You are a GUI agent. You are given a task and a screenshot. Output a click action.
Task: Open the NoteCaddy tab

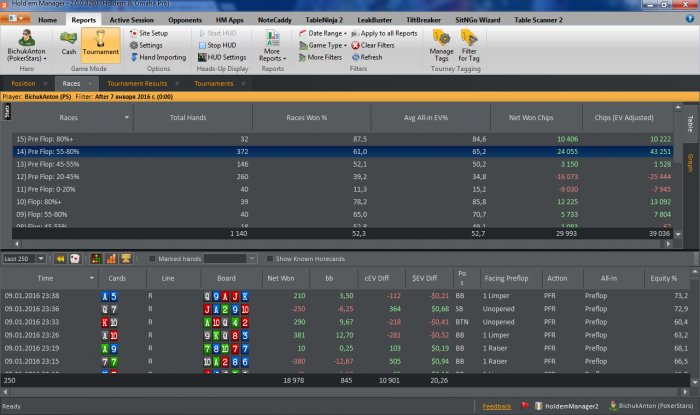[275, 20]
